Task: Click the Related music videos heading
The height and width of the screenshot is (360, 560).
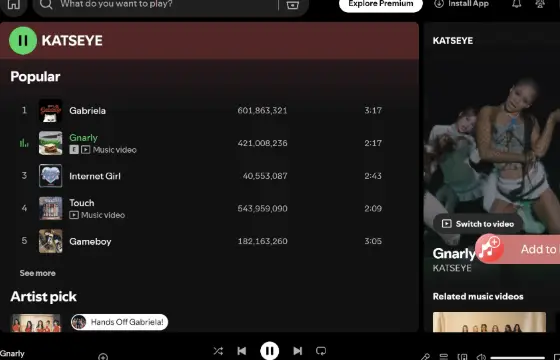Action: click(x=478, y=296)
